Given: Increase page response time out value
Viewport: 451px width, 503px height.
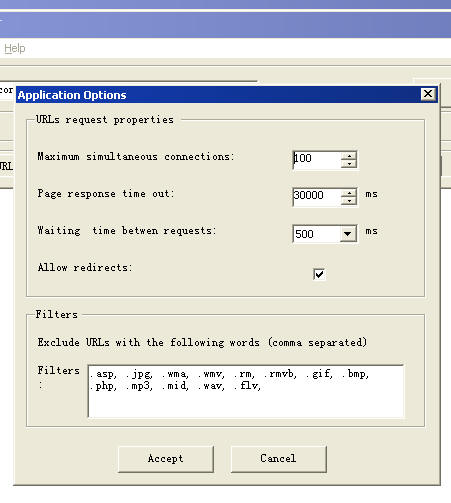Looking at the screenshot, I should [349, 193].
